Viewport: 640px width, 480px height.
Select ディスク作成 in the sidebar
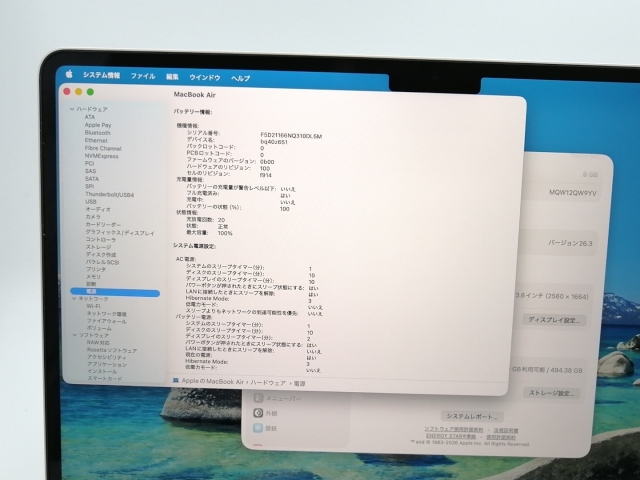[101, 254]
